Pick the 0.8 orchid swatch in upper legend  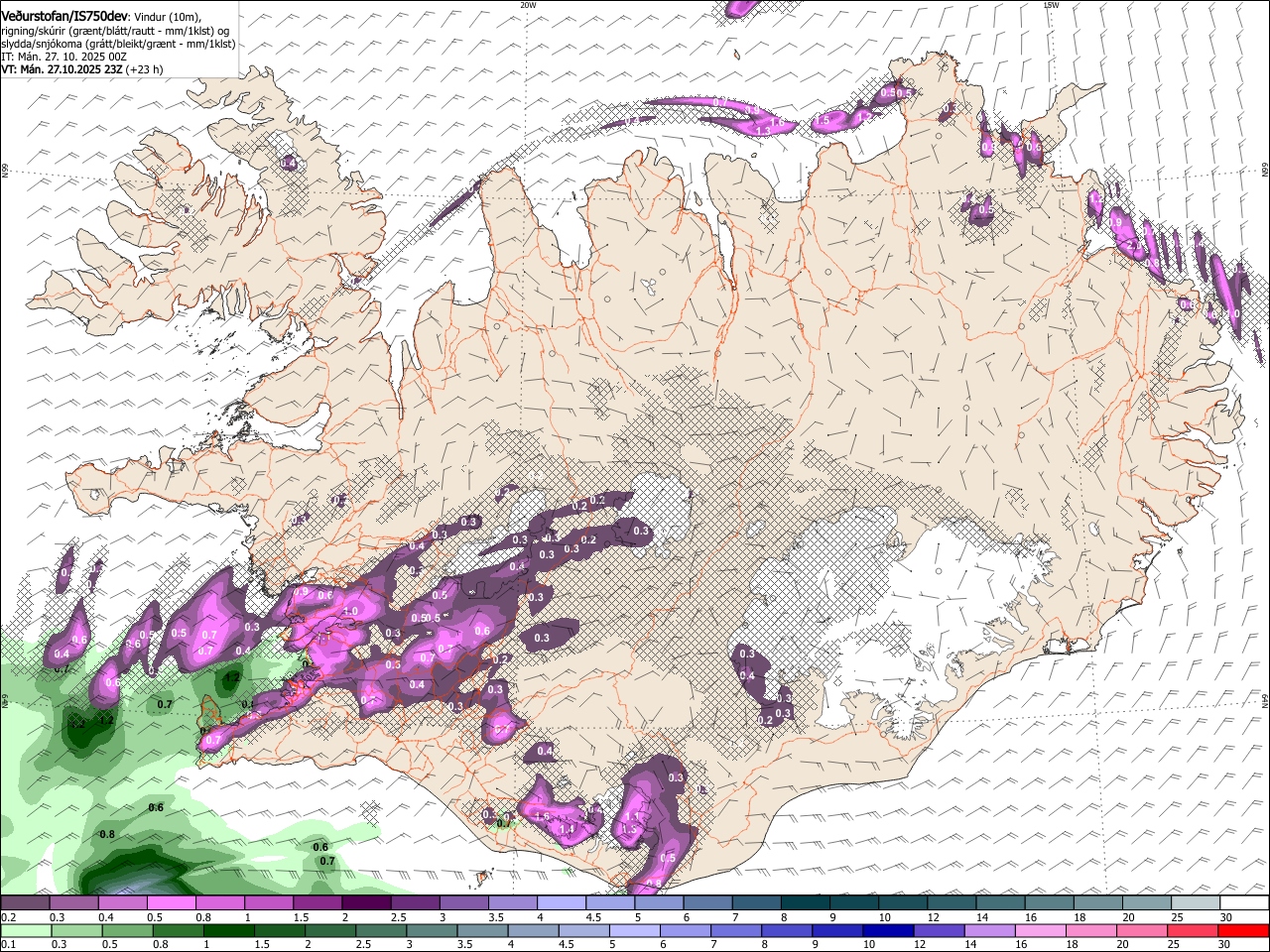tap(219, 903)
